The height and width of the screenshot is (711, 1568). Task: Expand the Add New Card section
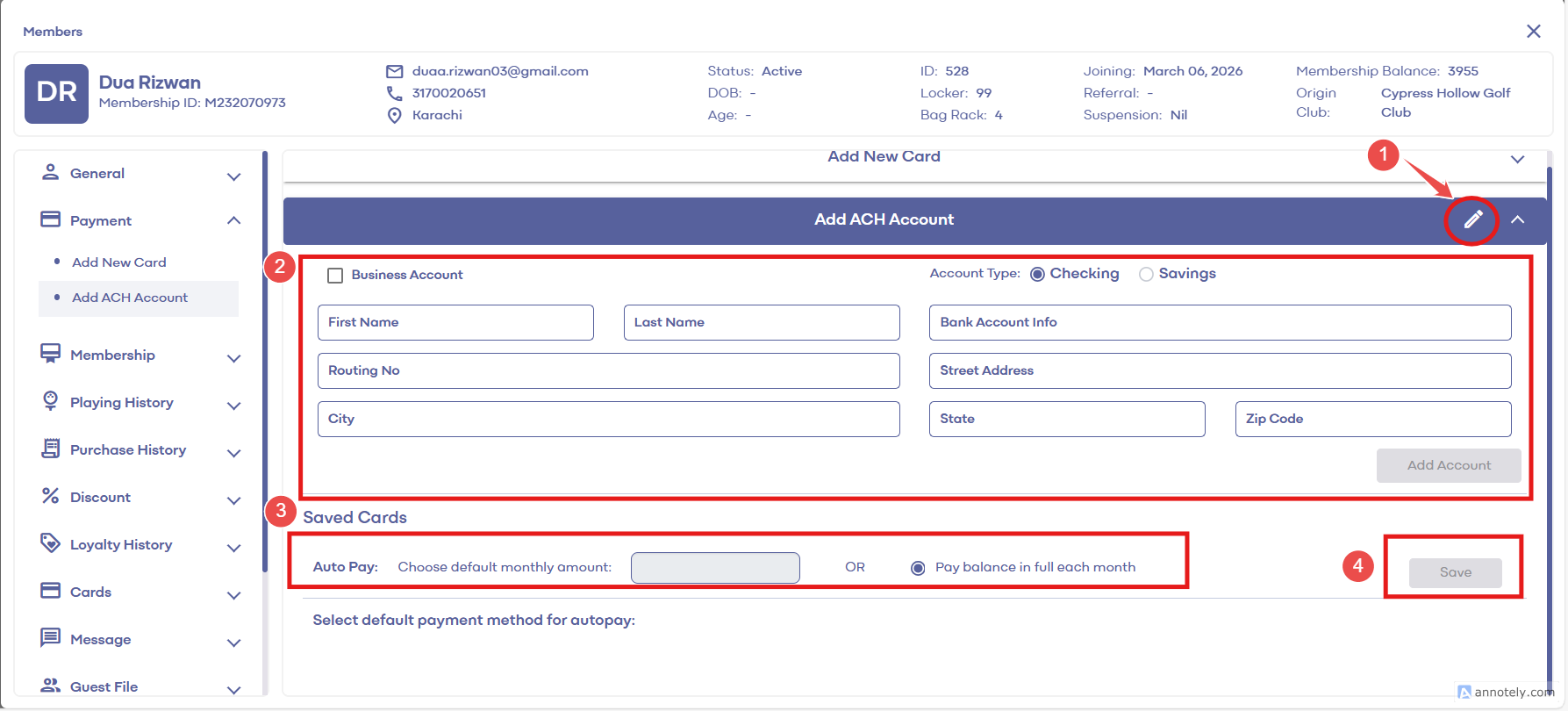coord(1517,159)
